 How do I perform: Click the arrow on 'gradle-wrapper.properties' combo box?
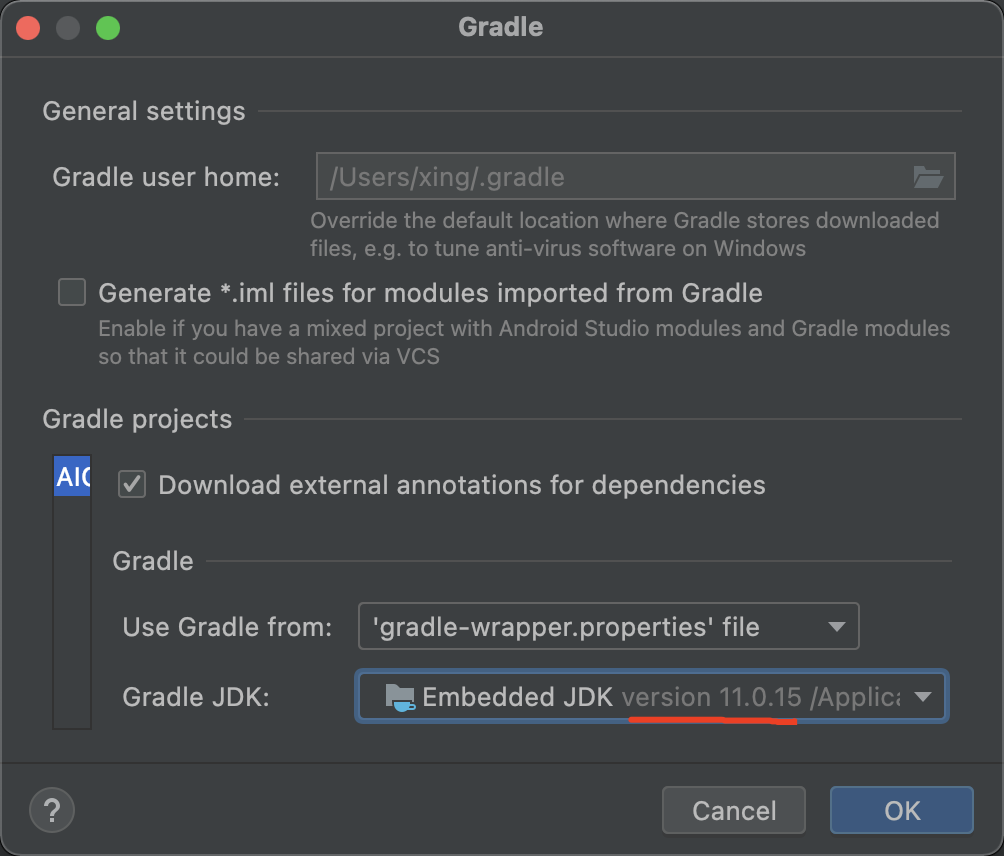(x=836, y=628)
